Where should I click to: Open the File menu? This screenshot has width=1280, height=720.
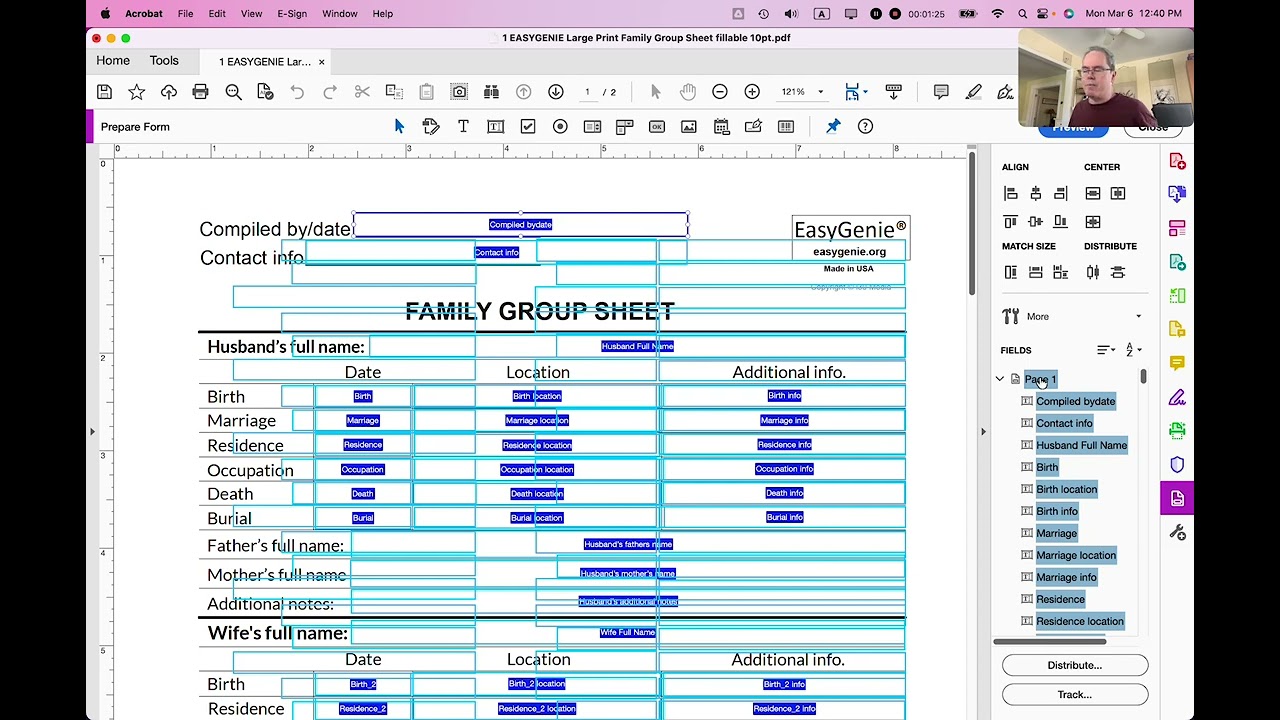point(185,14)
